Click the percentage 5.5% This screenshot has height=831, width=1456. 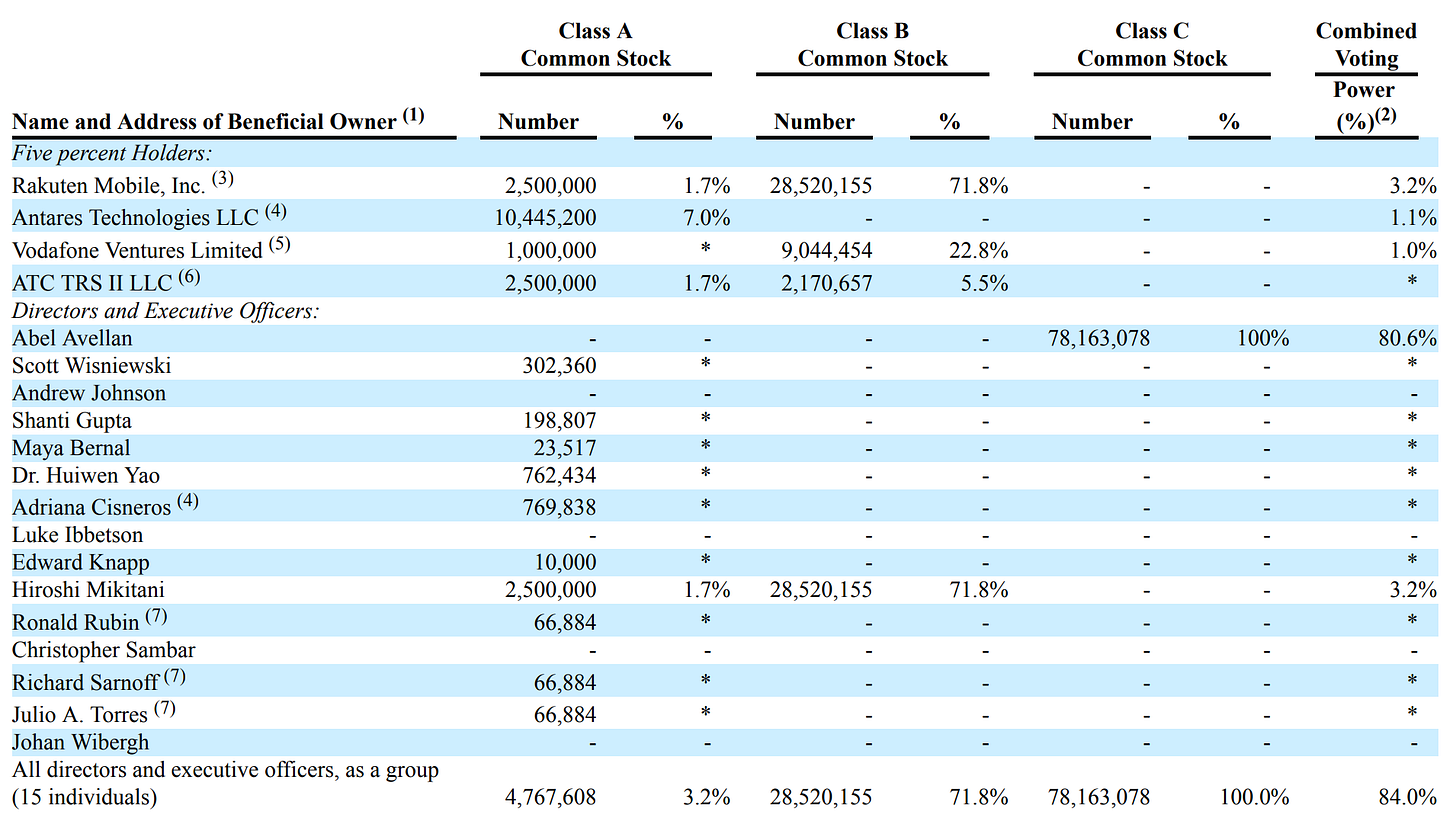pos(985,283)
